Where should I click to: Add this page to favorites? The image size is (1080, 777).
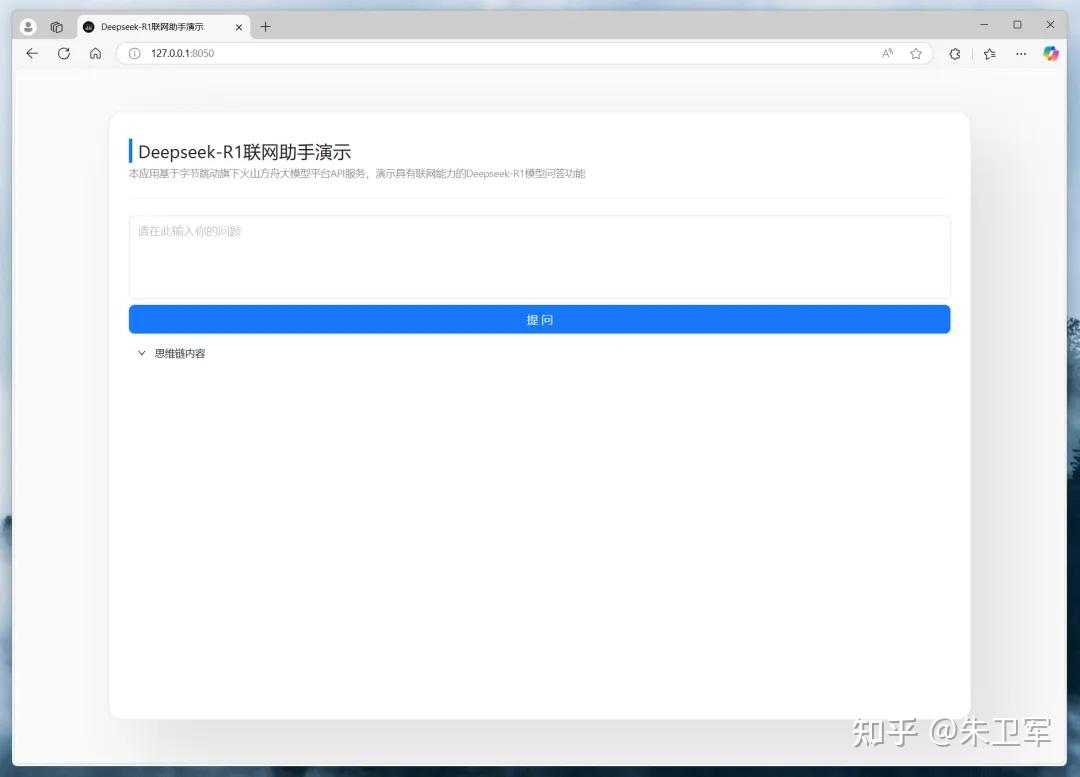click(x=916, y=53)
